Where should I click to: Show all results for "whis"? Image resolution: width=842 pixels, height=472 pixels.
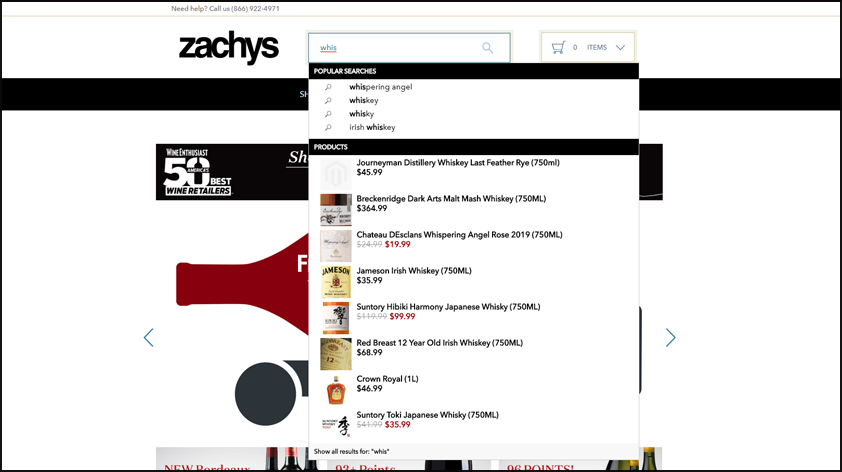click(x=352, y=452)
